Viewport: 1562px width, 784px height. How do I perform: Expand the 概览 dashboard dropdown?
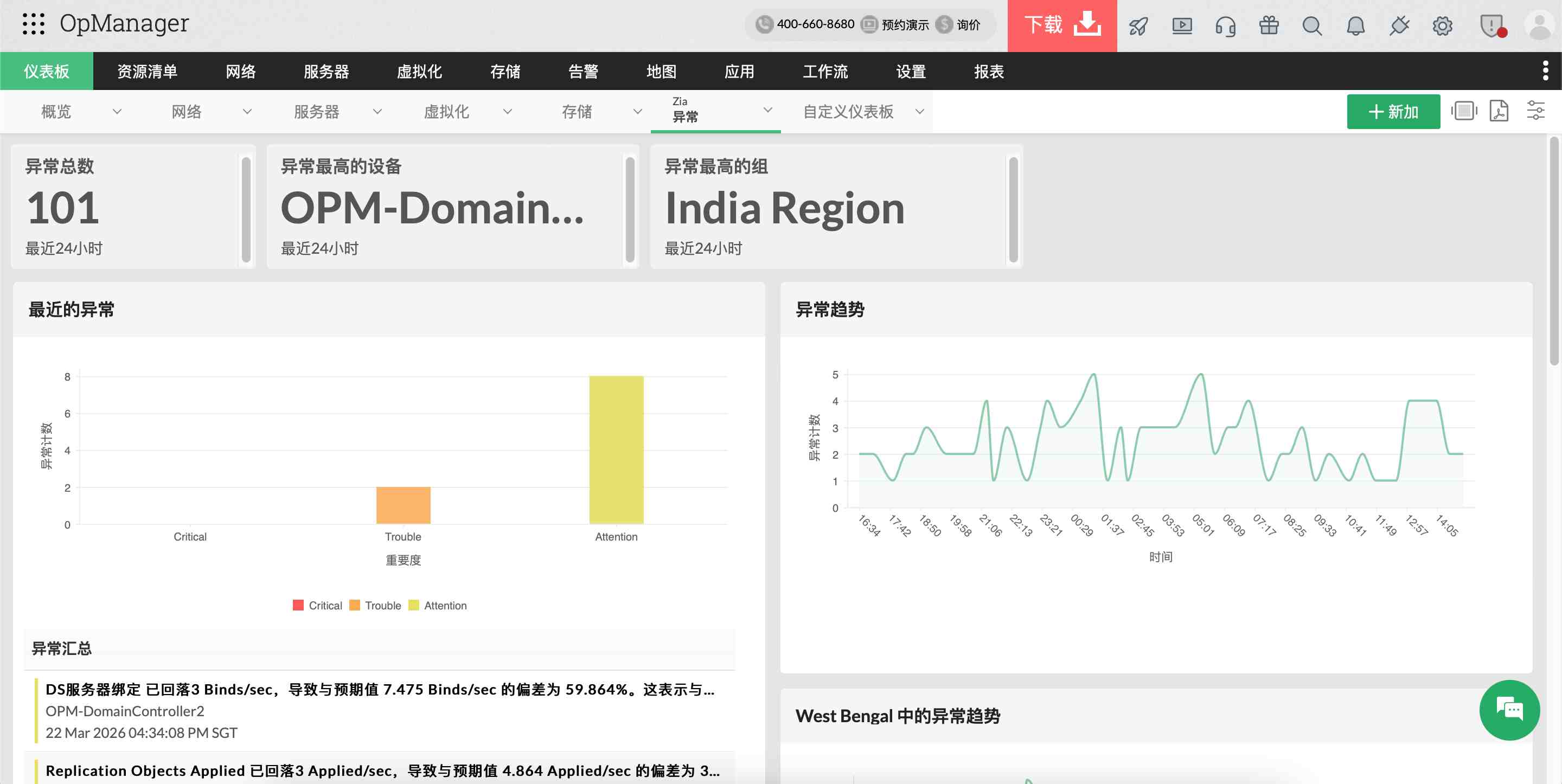point(117,112)
